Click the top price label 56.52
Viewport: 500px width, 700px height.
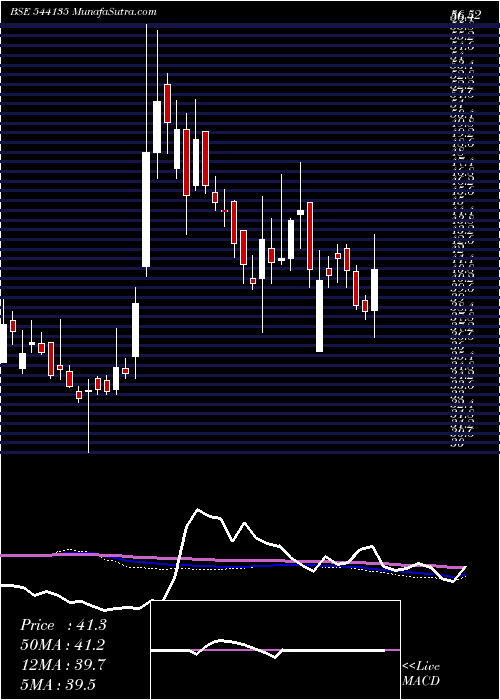click(x=466, y=15)
